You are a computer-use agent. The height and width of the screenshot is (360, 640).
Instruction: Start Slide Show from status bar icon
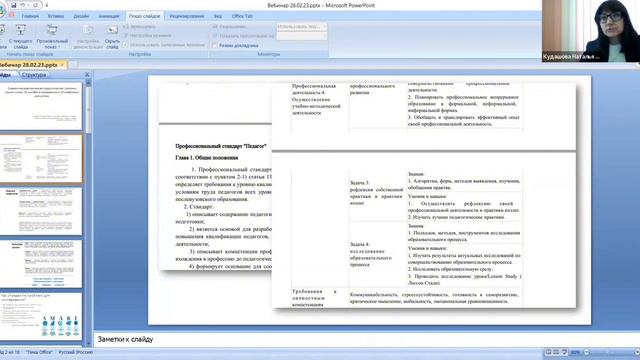coord(564,352)
